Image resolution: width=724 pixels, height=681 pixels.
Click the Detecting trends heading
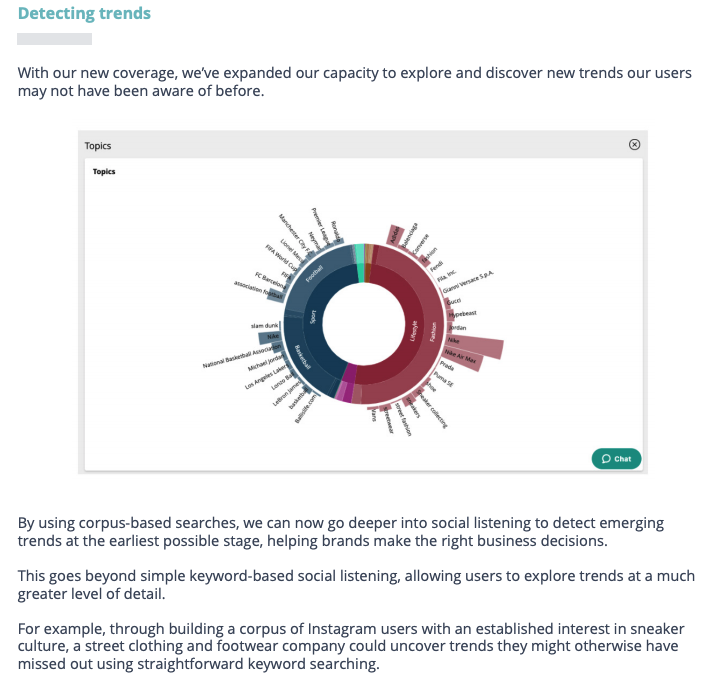tap(84, 14)
